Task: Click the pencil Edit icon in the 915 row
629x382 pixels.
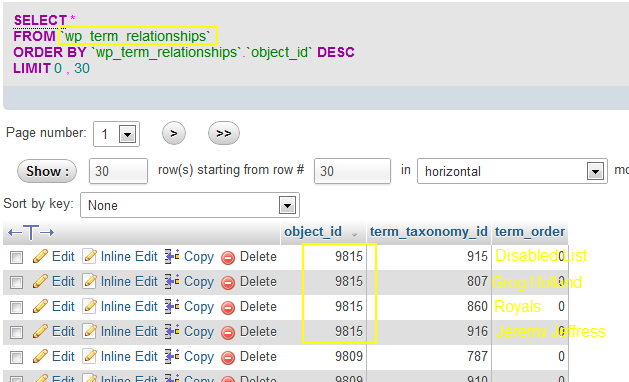Action: [40, 256]
